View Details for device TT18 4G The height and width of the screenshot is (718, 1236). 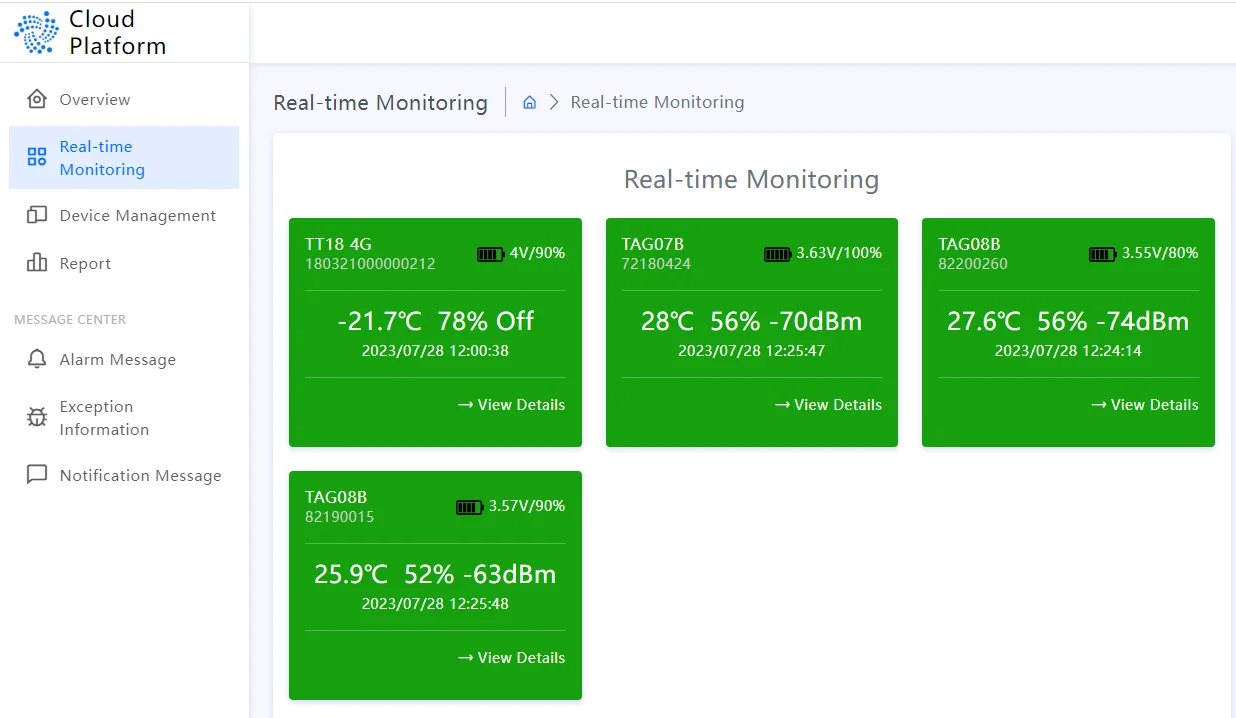coord(511,404)
